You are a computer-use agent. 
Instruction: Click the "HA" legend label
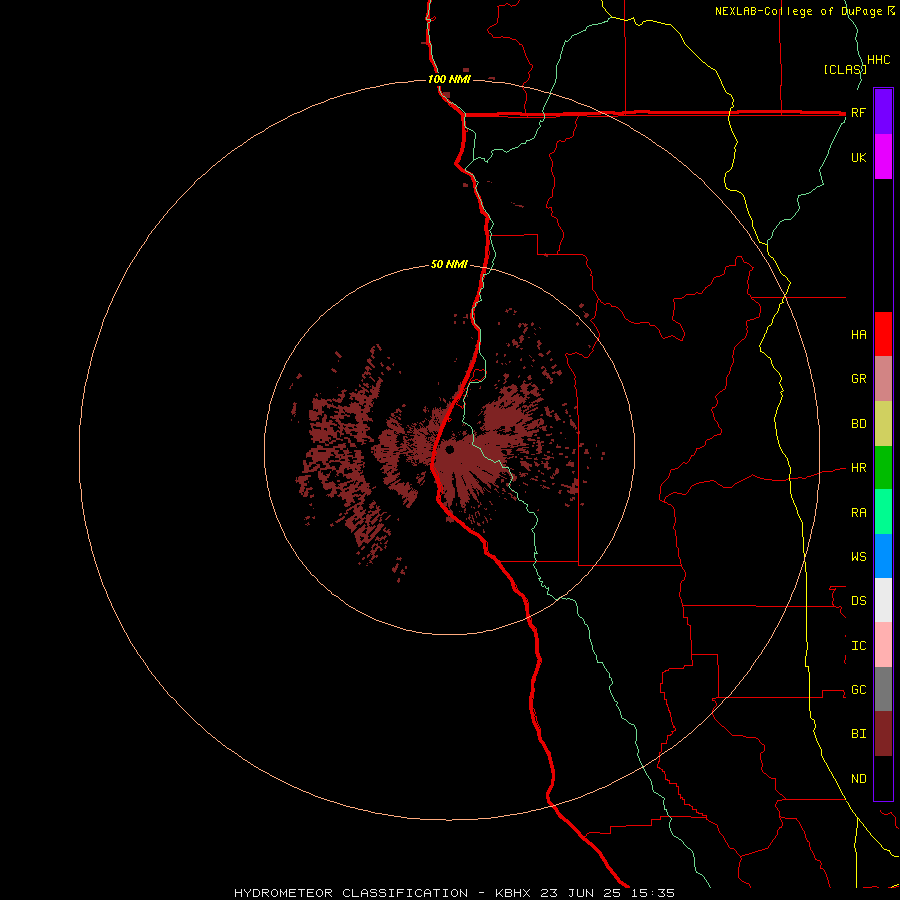tap(858, 334)
